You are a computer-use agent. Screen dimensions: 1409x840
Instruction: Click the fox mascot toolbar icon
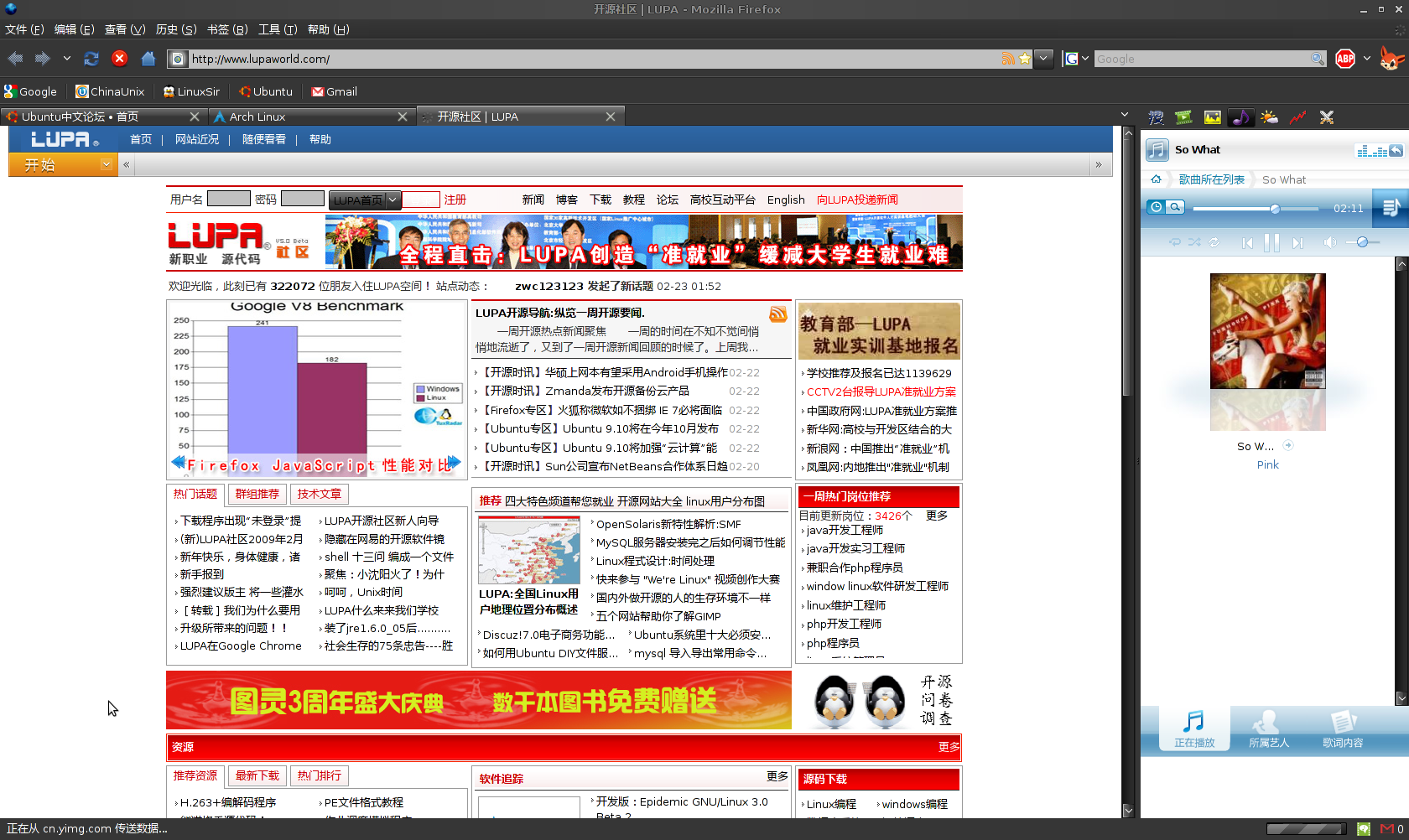[1391, 59]
